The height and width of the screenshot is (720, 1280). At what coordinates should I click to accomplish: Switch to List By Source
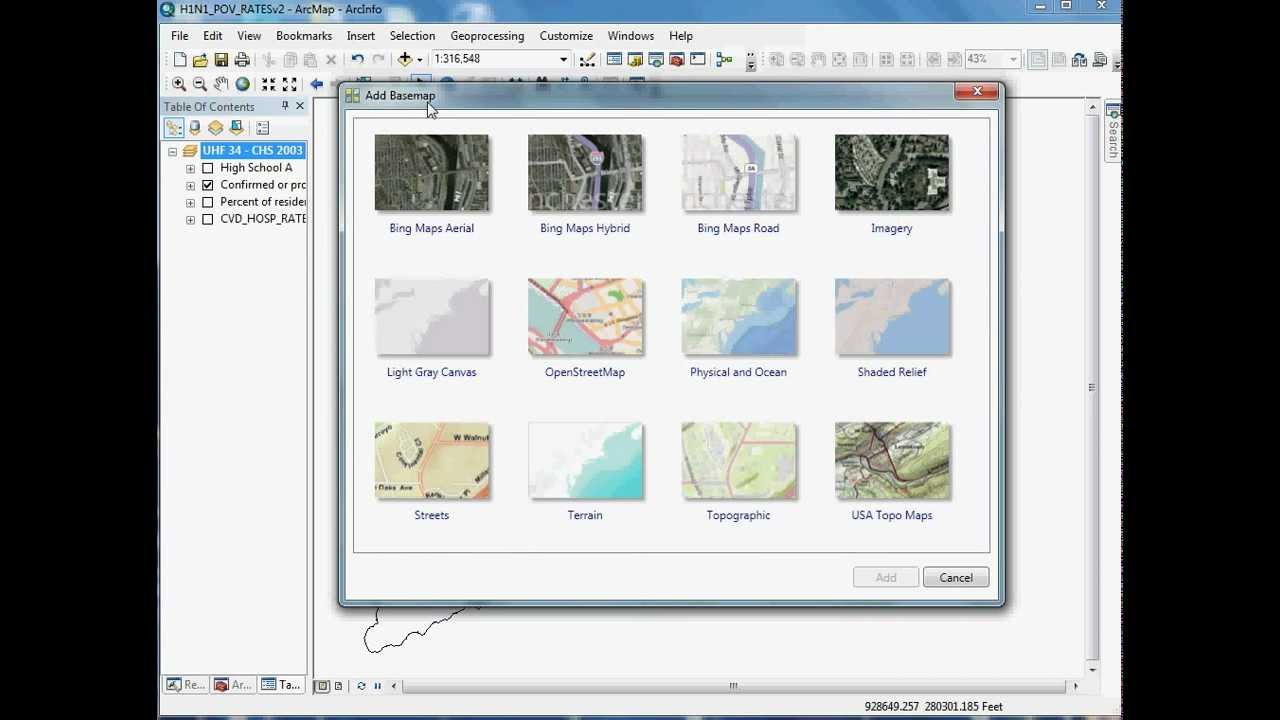tap(195, 128)
